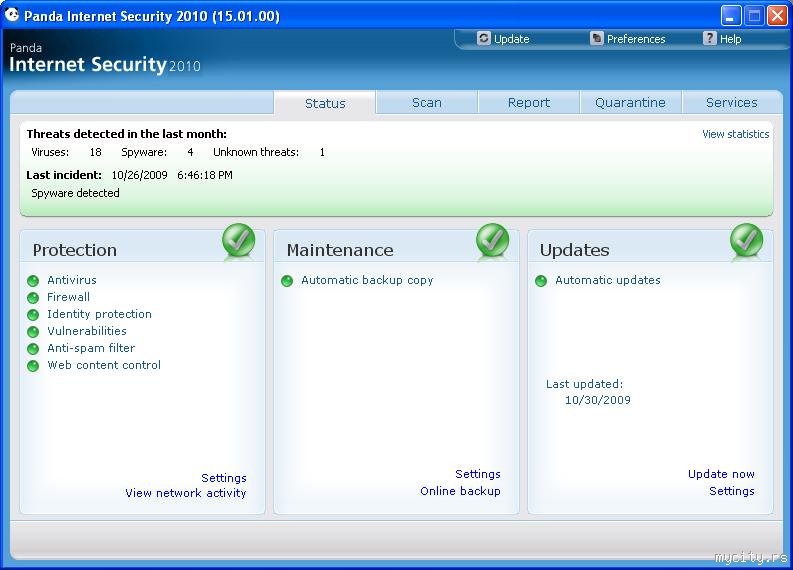Click the Spyware detected message

pyautogui.click(x=75, y=193)
